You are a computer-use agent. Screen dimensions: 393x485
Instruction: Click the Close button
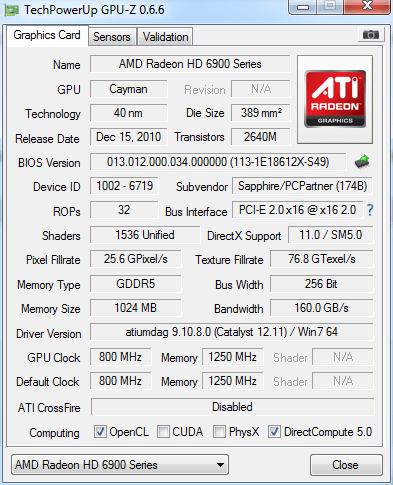tap(346, 465)
